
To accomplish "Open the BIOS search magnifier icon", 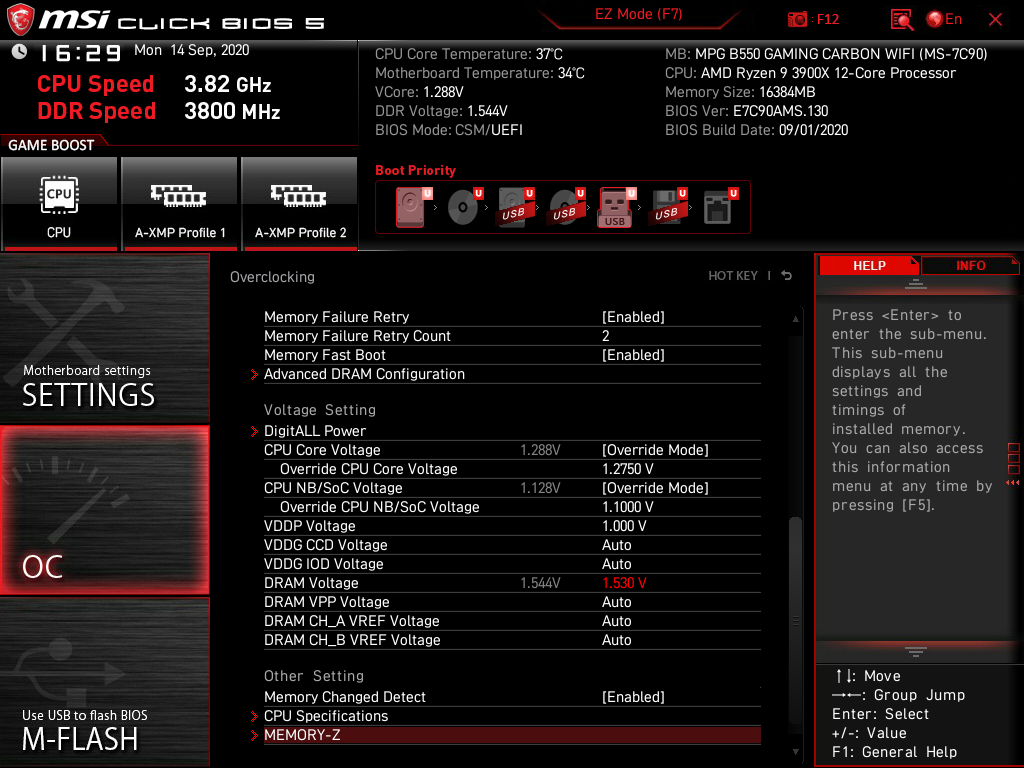I will [x=902, y=20].
